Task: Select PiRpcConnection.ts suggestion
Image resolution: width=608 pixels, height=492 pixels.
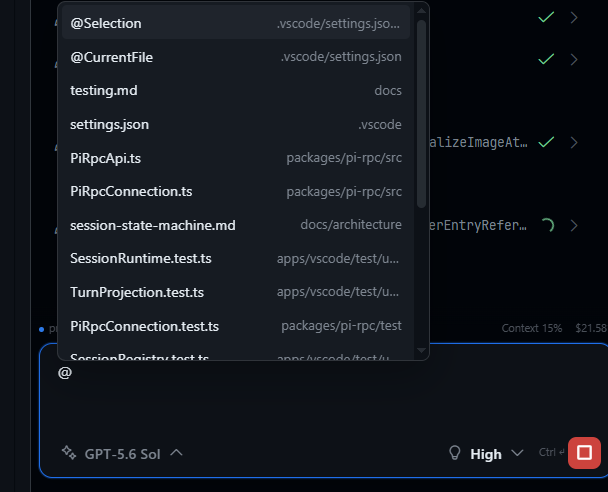Action: coord(236,192)
